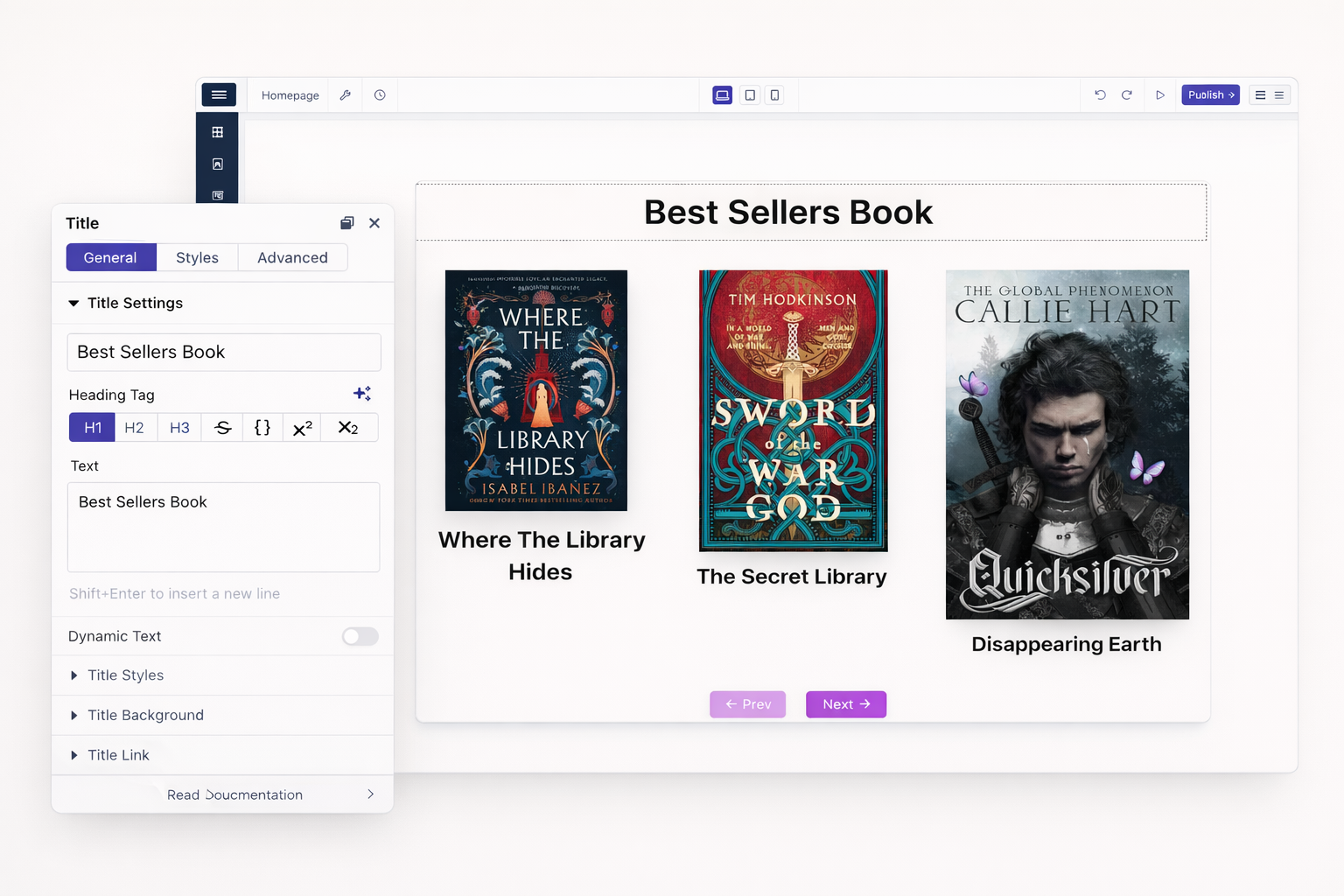Screen dimensions: 1344x896
Task: Select the H2 heading tag
Action: (134, 428)
